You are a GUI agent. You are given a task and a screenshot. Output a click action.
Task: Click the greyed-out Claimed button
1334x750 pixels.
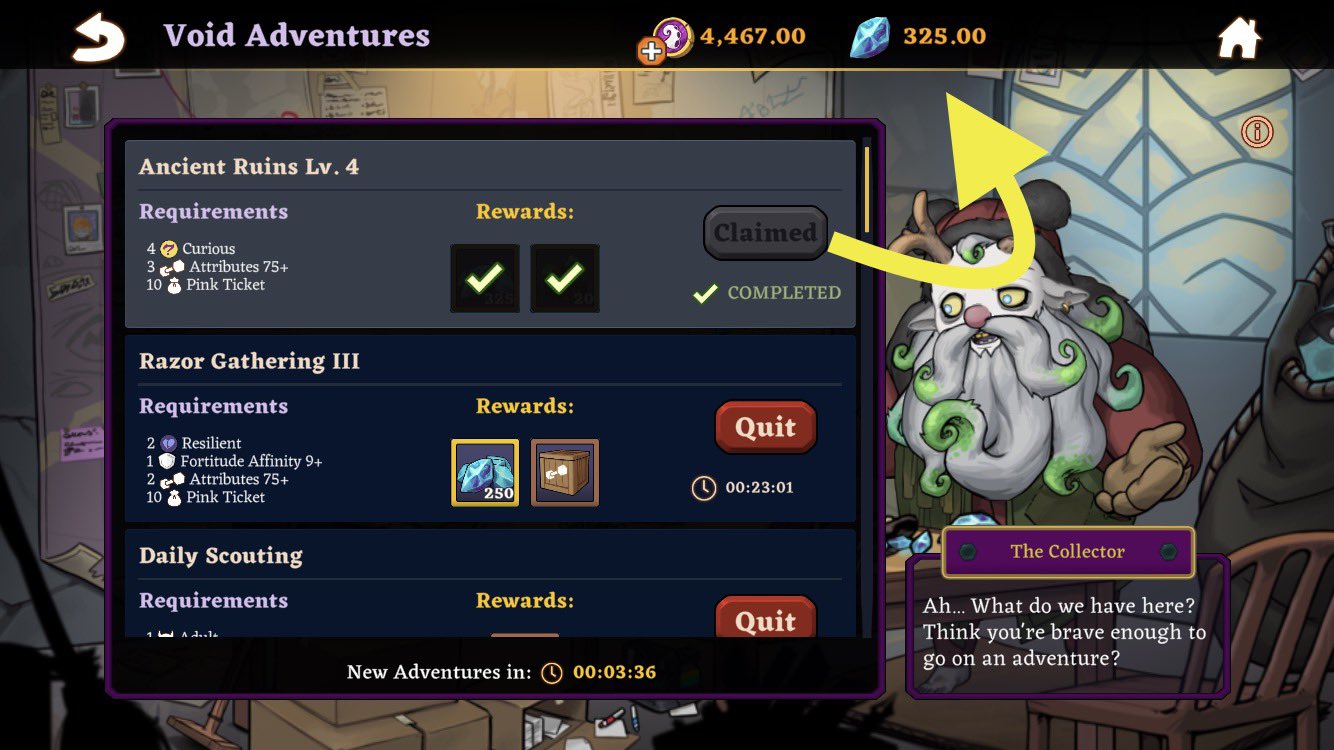pos(766,232)
